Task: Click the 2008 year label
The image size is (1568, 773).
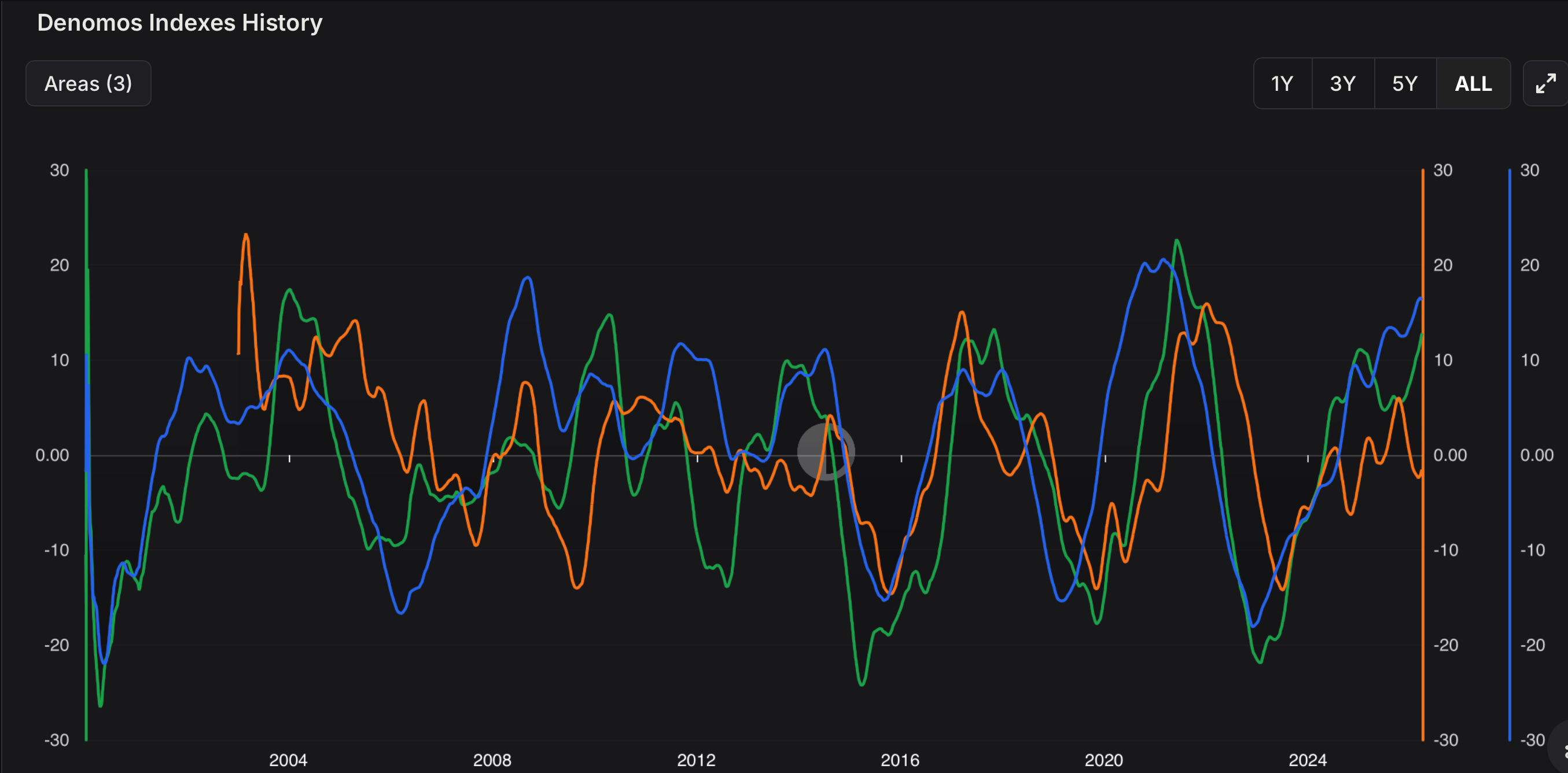Action: point(492,760)
